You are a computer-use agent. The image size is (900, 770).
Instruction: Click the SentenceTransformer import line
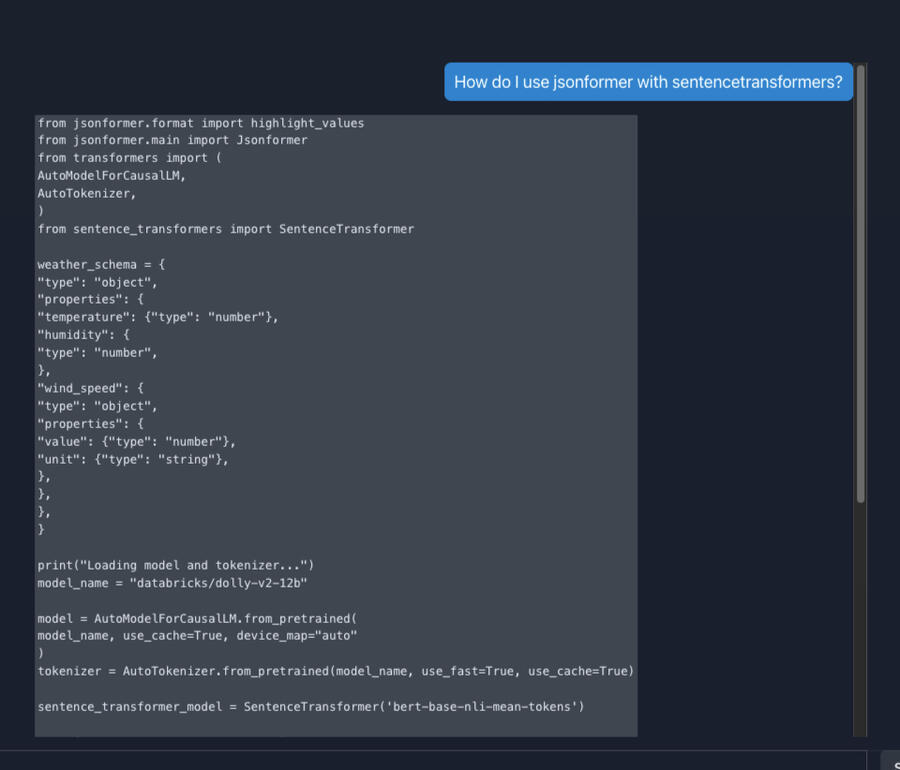226,229
